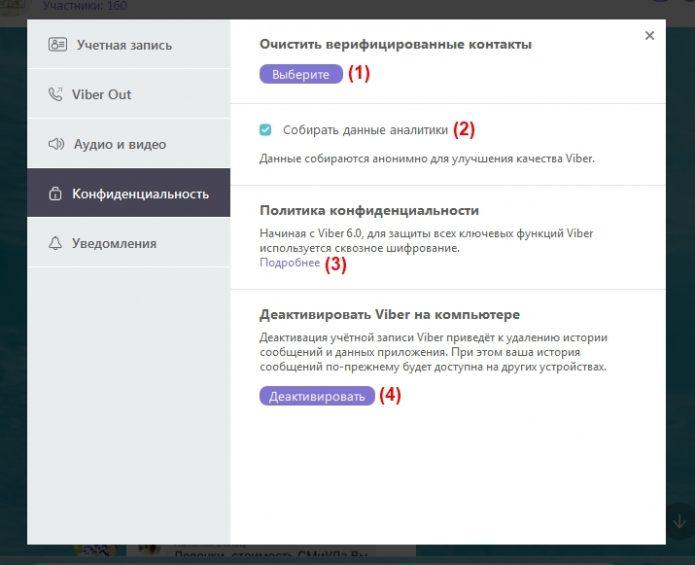Select the Конфиденциальность tab
Viewport: 695px width, 565px height.
point(140,193)
